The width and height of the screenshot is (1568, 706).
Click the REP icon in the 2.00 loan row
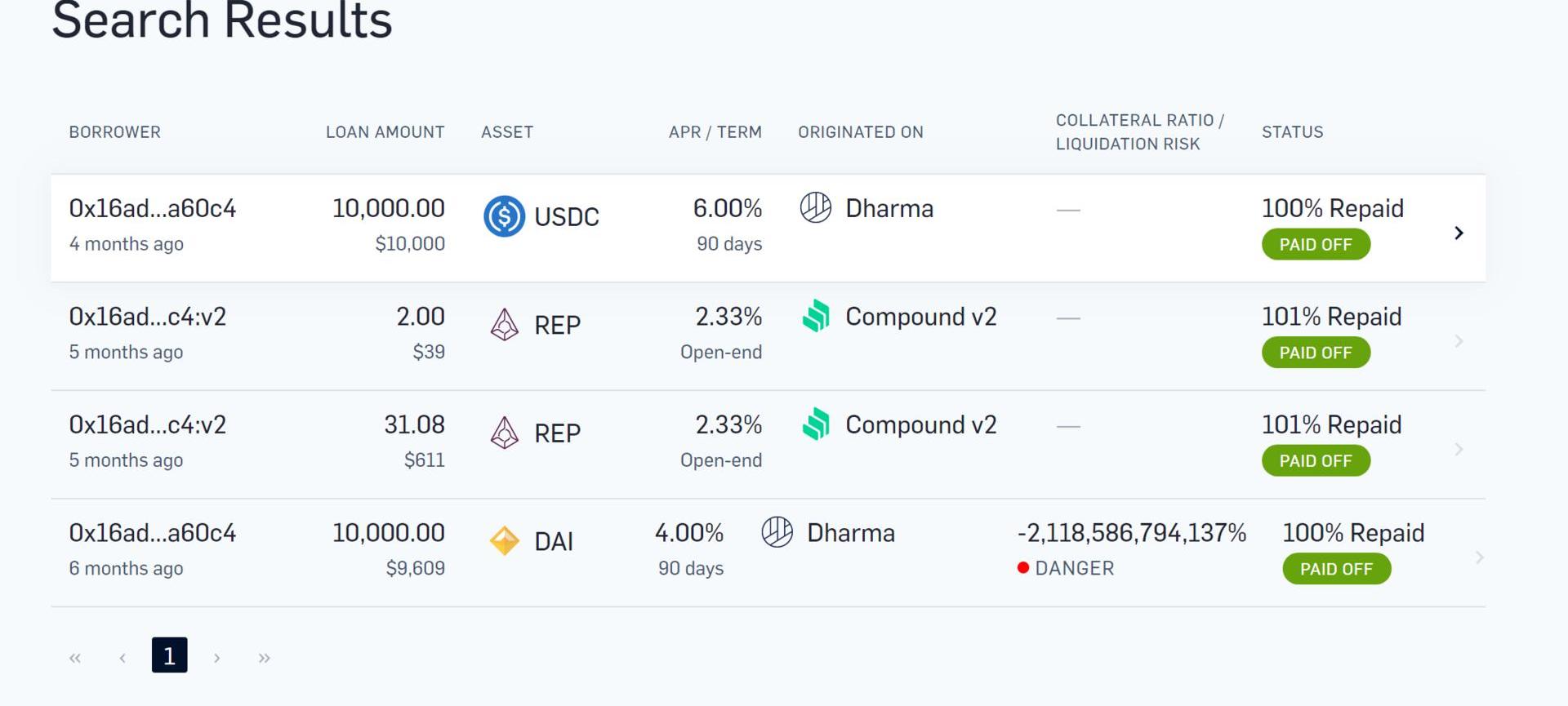click(504, 325)
